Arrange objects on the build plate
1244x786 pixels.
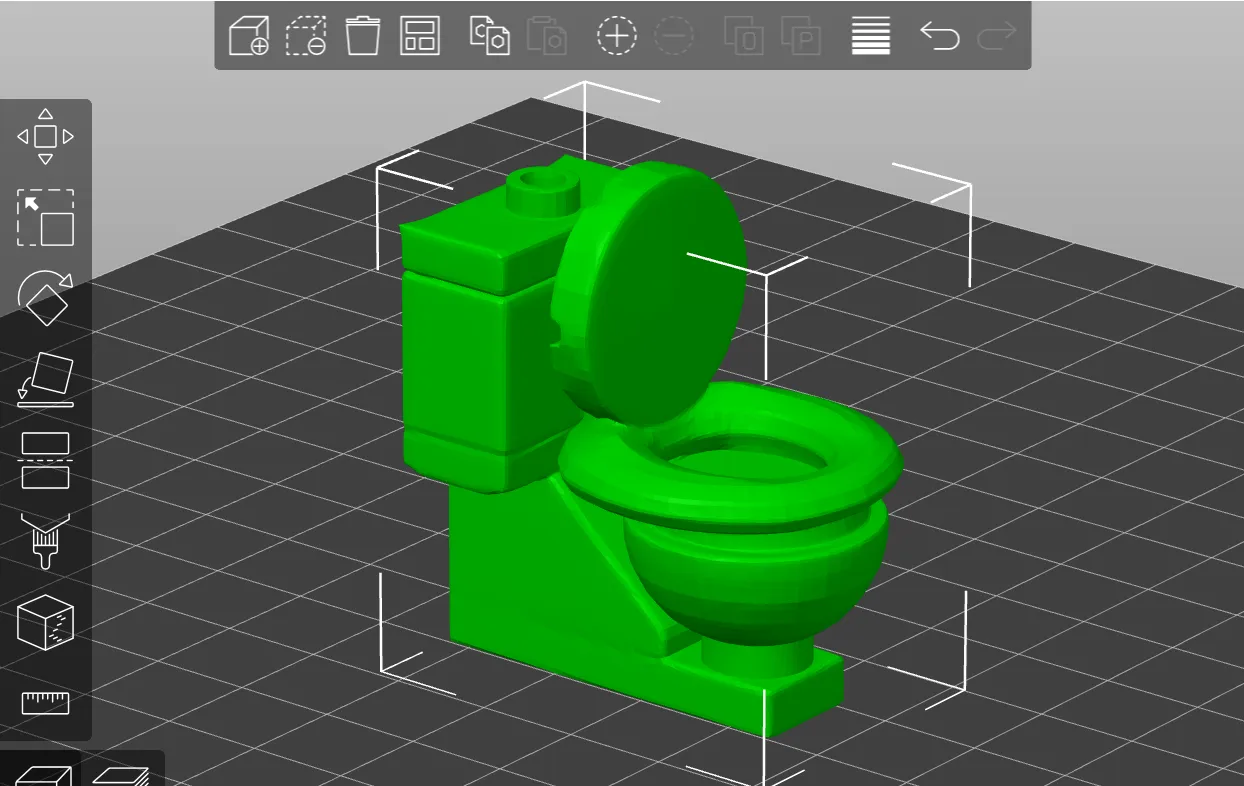[419, 35]
